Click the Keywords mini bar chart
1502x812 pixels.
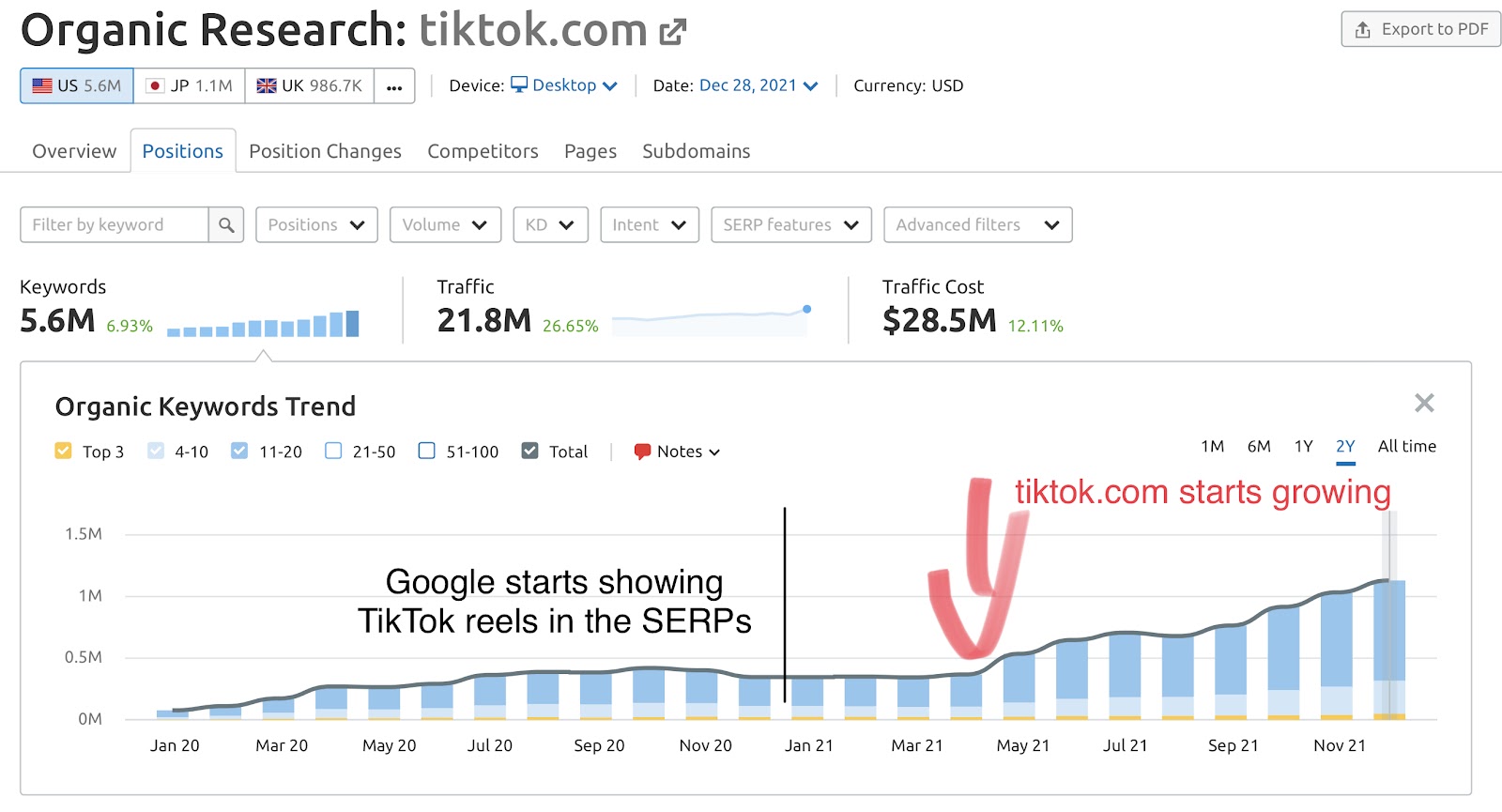point(263,324)
